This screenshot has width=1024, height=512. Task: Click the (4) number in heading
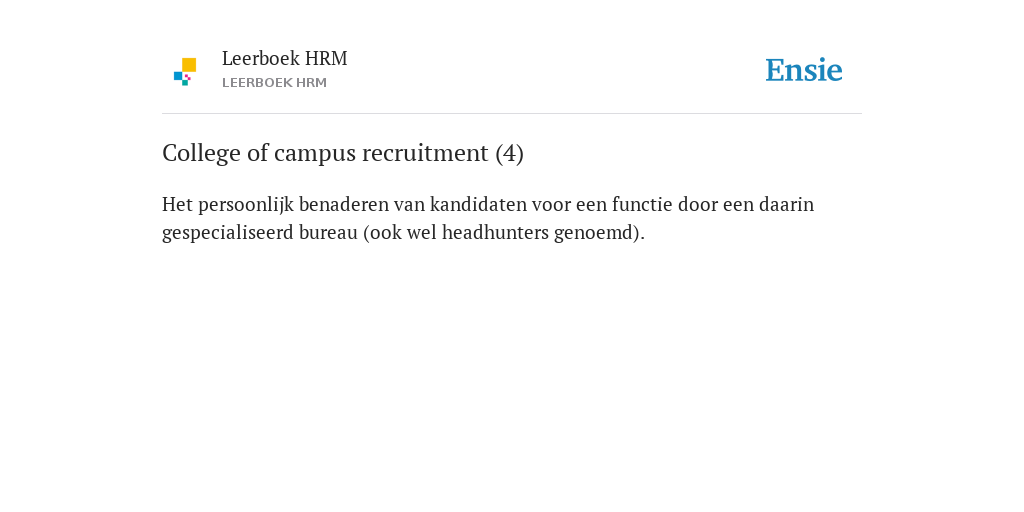pyautogui.click(x=509, y=153)
